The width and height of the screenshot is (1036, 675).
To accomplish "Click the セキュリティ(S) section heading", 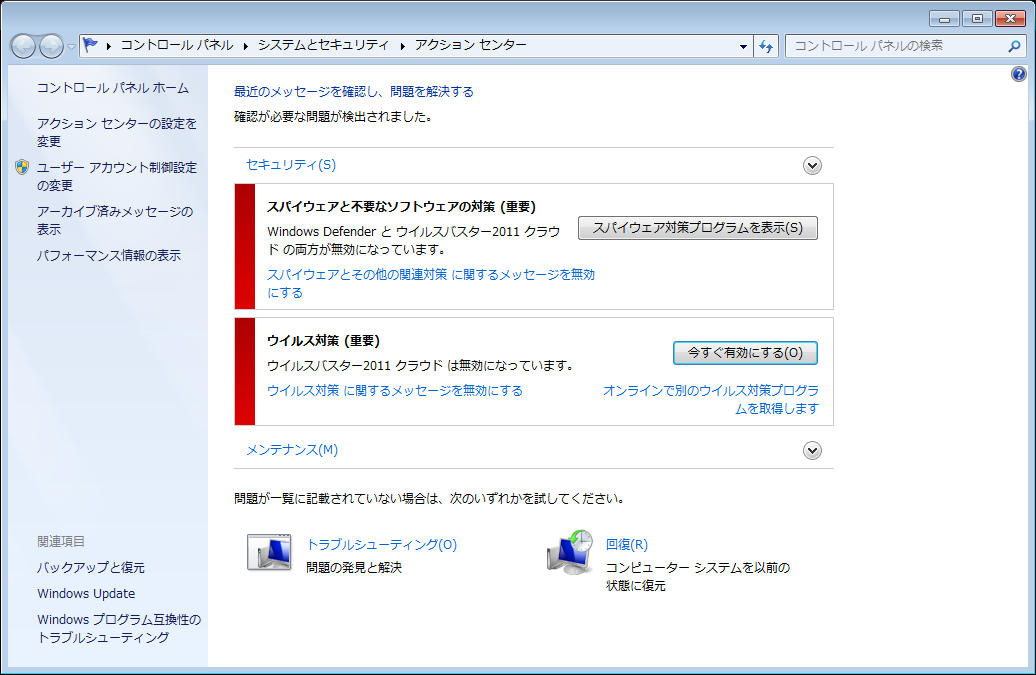I will click(291, 164).
